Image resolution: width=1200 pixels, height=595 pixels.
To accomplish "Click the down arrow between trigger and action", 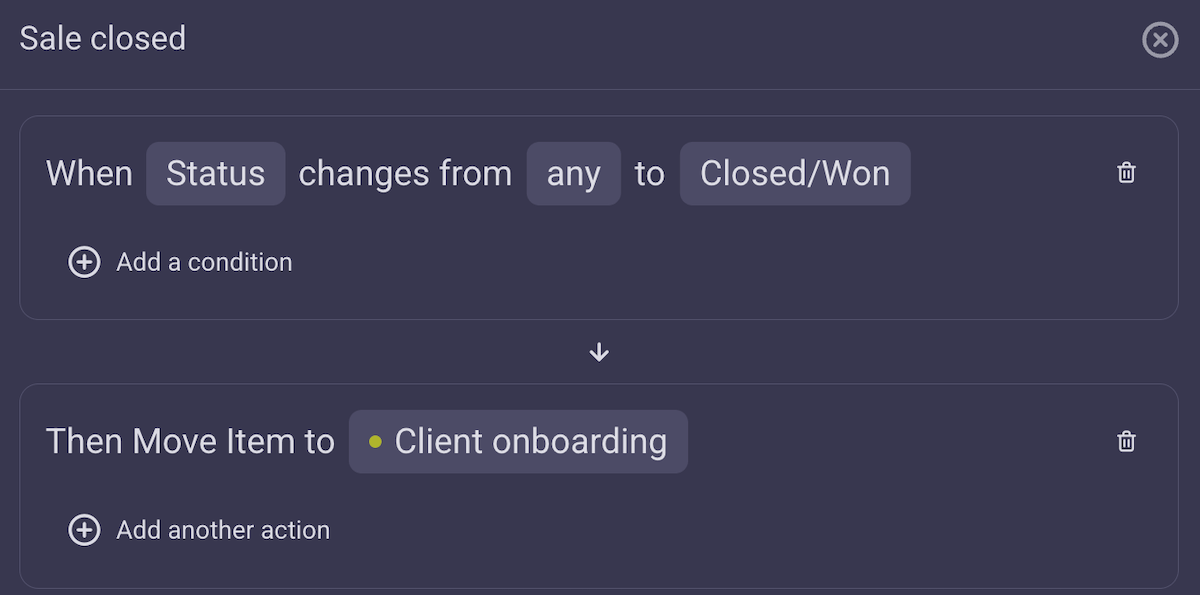I will tap(599, 351).
